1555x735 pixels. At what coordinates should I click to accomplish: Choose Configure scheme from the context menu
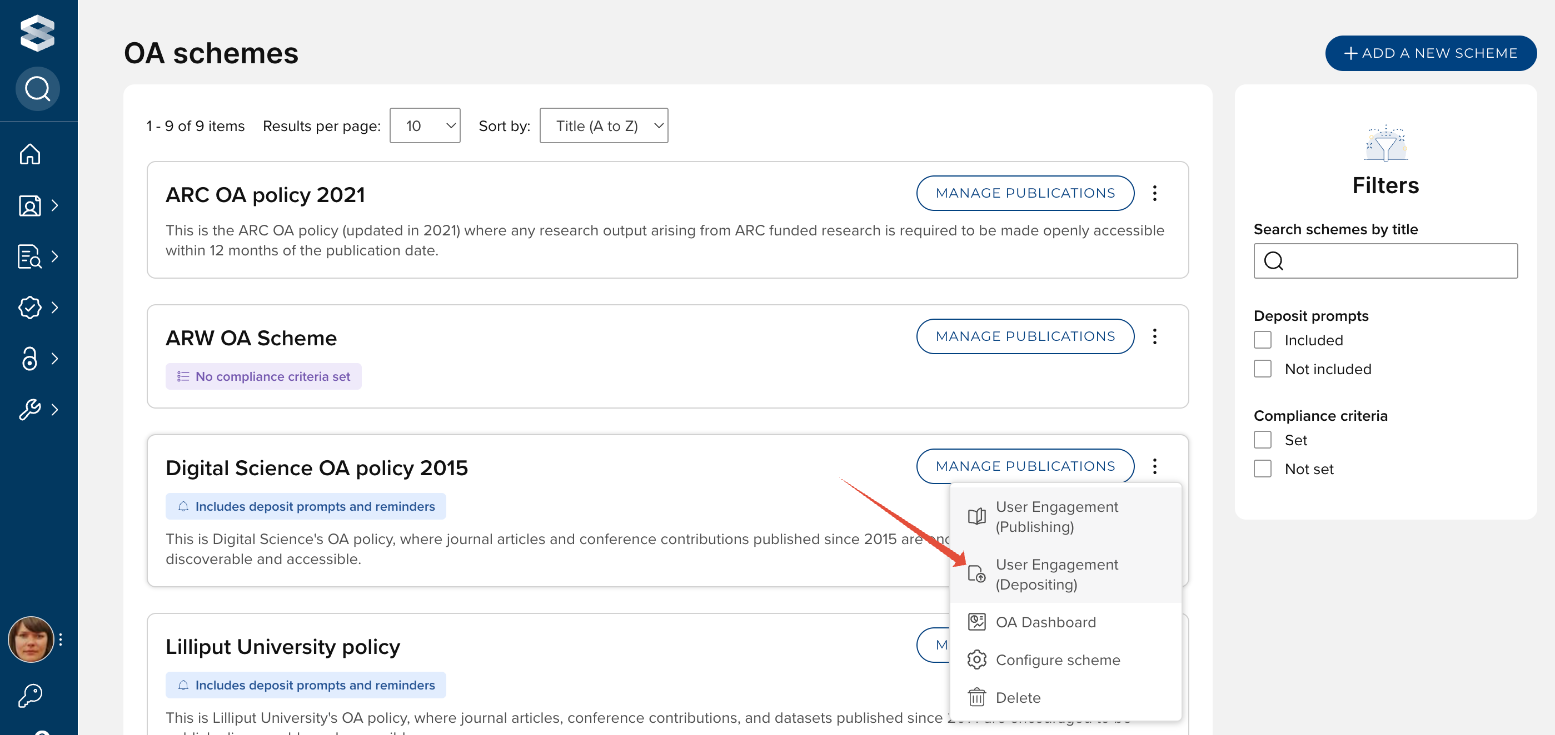[1057, 660]
